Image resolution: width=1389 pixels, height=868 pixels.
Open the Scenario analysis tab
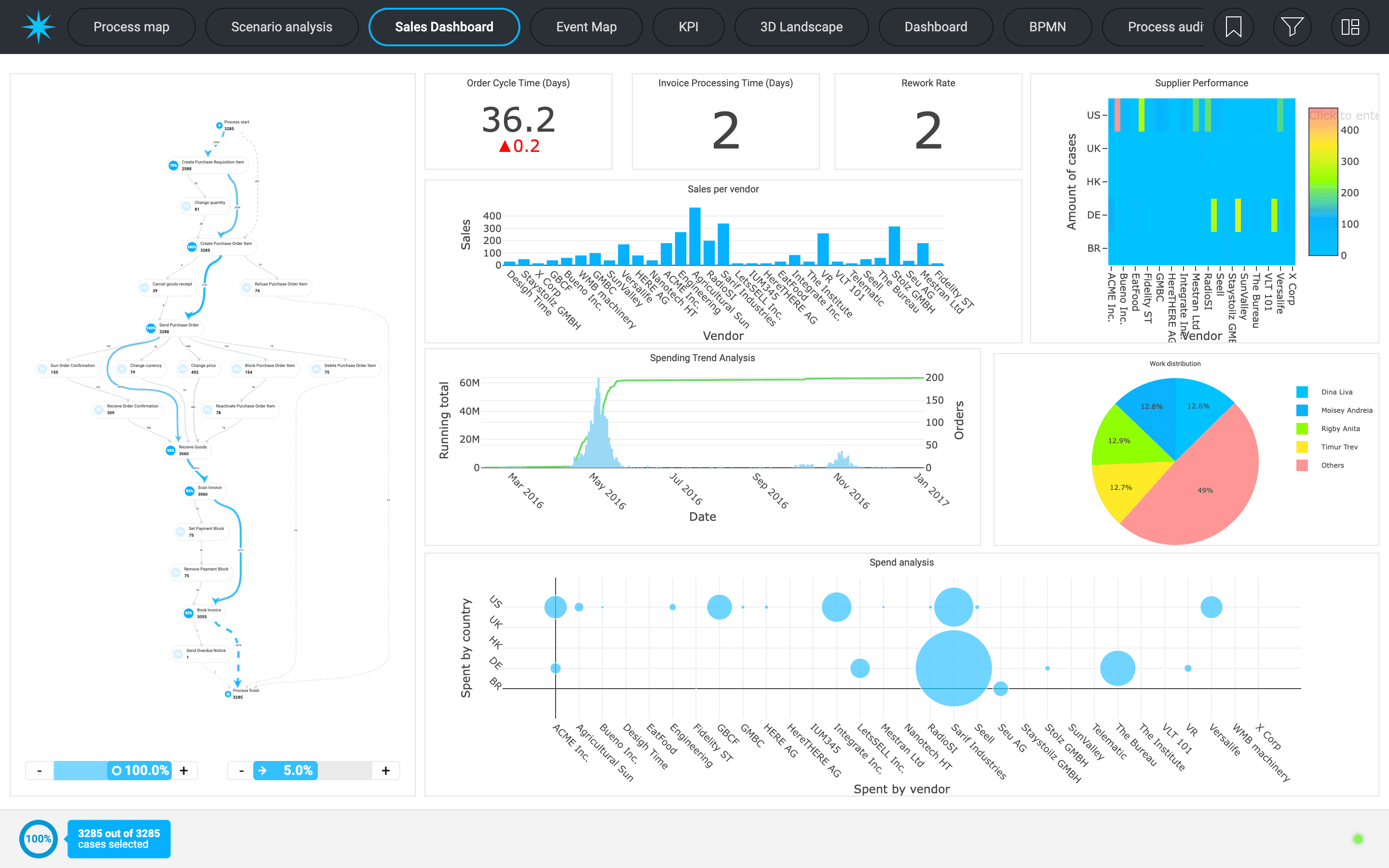(281, 27)
